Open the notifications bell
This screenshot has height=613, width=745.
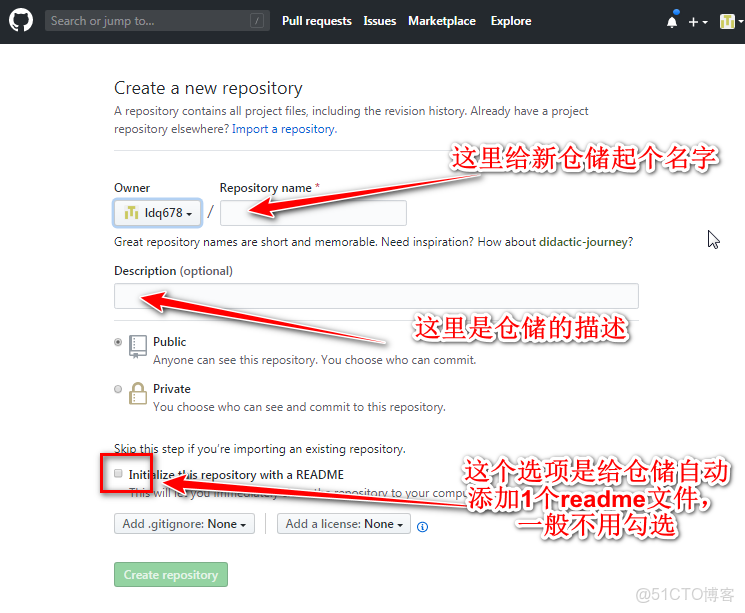(x=672, y=21)
